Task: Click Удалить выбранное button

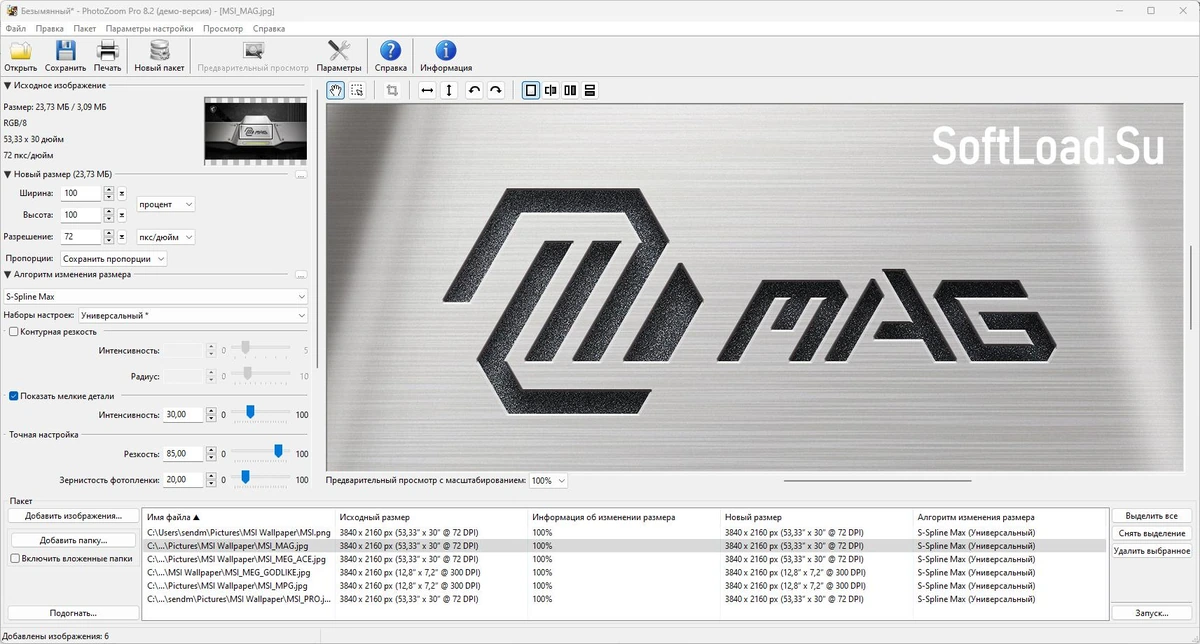Action: tap(1152, 551)
